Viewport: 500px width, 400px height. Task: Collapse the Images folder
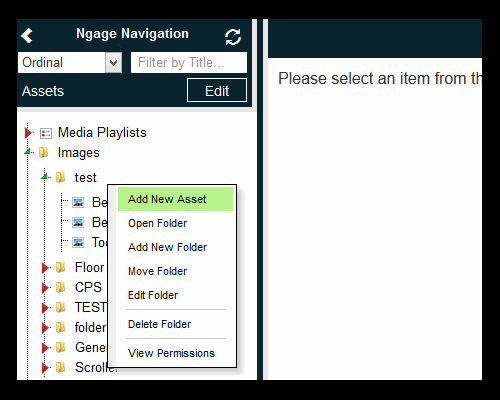(28, 152)
